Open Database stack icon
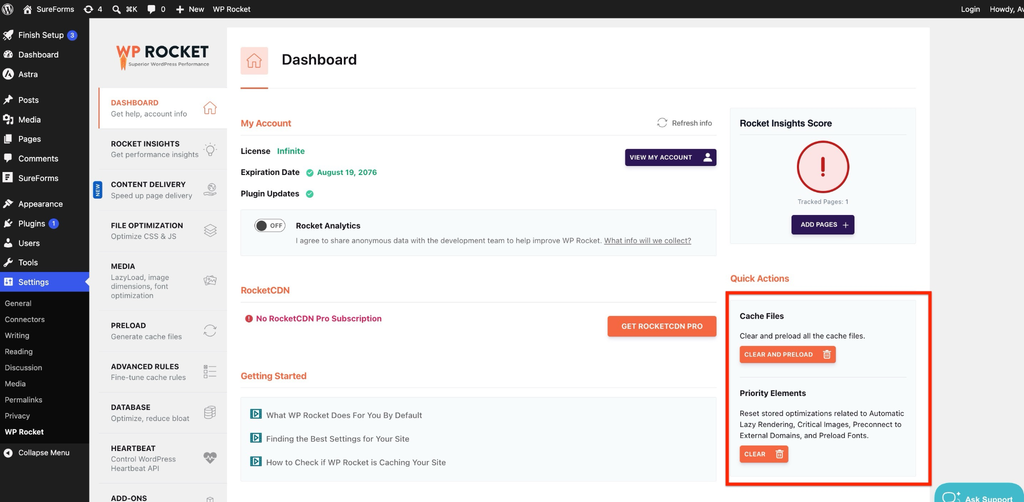Screen dimensions: 1024x502 pos(210,413)
